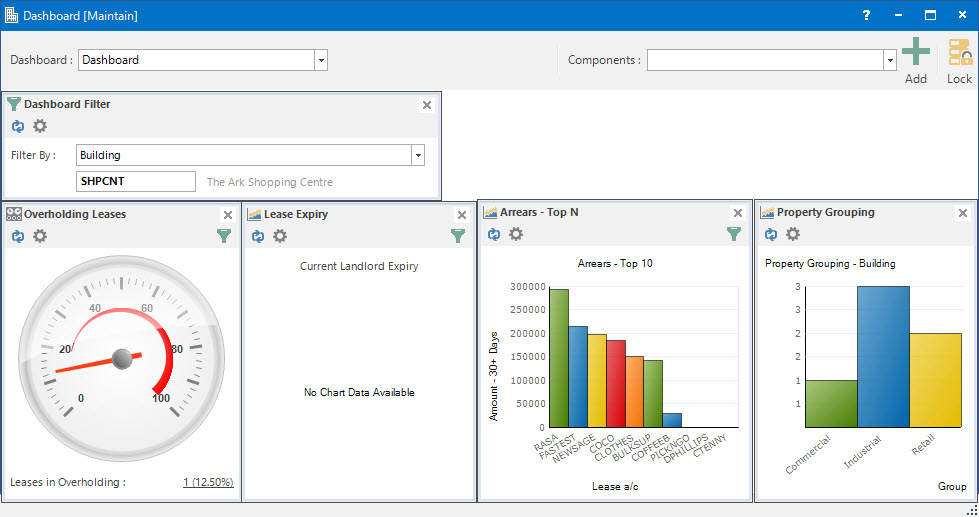Viewport: 979px width, 517px height.
Task: Open the window Help question mark
Action: point(866,15)
